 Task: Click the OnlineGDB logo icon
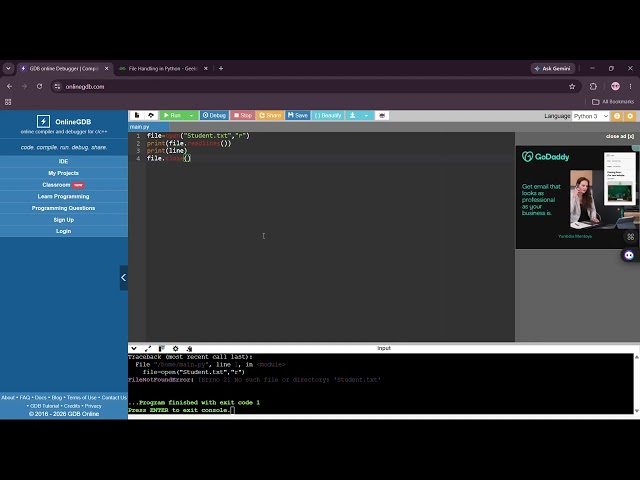point(43,121)
